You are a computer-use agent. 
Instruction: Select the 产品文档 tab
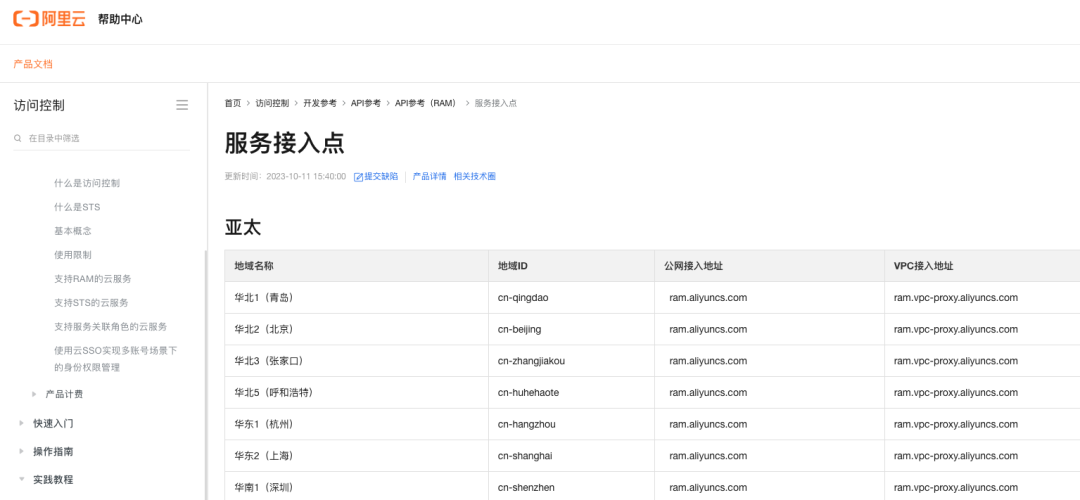pos(33,64)
